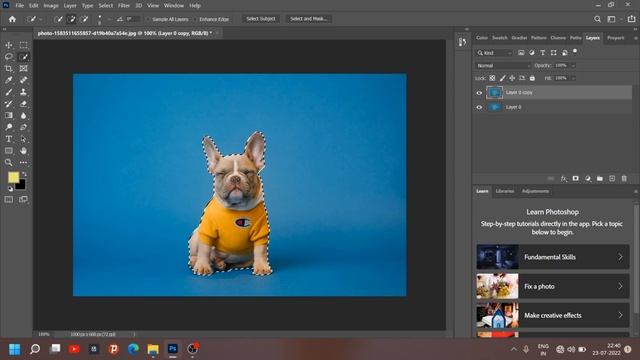Open the Filter menu
The width and height of the screenshot is (640, 360).
123,6
